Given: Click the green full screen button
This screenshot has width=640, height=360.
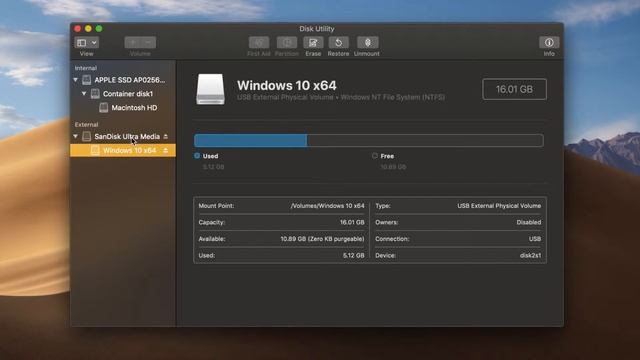Looking at the screenshot, I should point(99,29).
